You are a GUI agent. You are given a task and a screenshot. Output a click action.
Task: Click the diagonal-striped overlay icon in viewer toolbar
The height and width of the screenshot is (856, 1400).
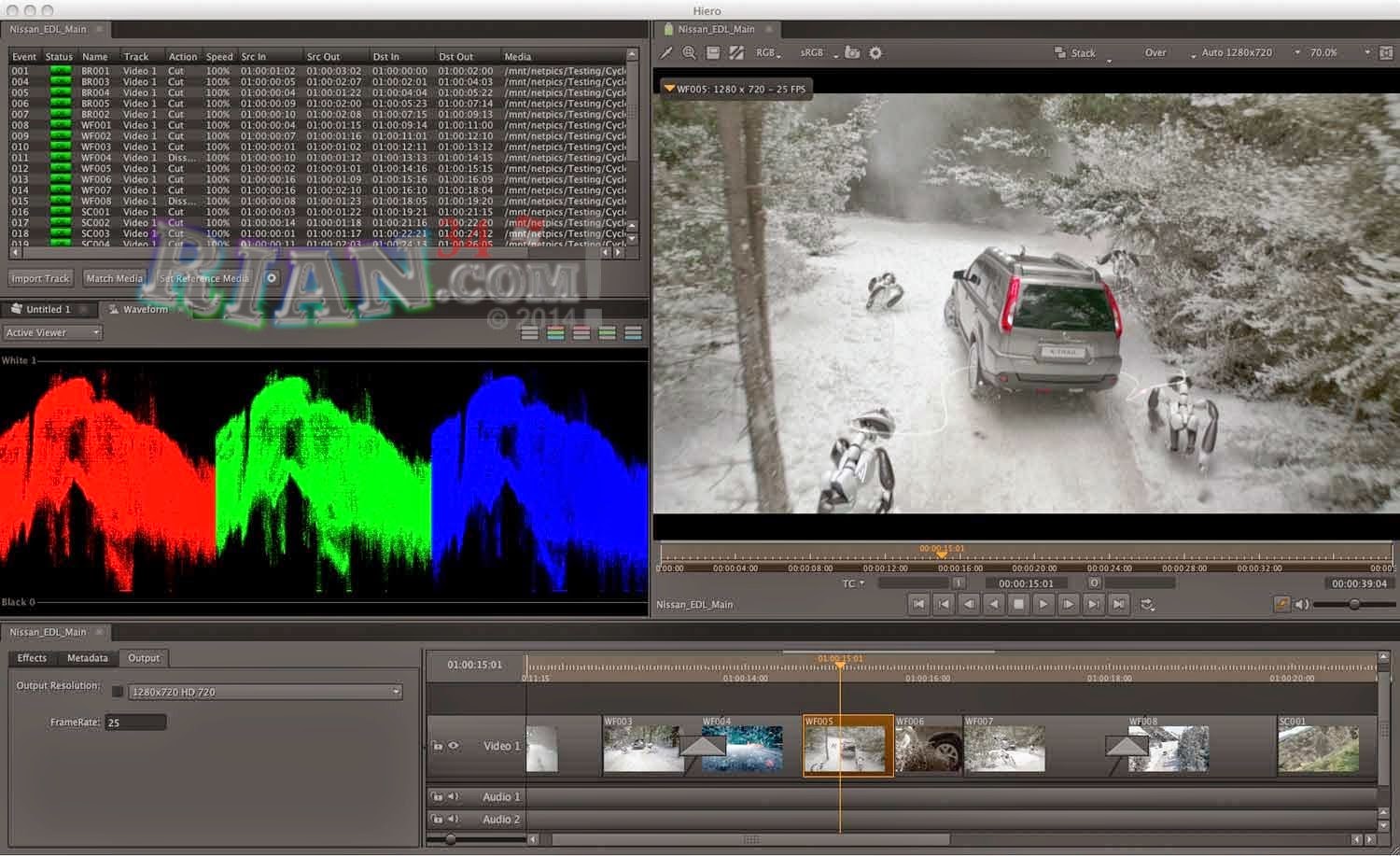[x=736, y=53]
